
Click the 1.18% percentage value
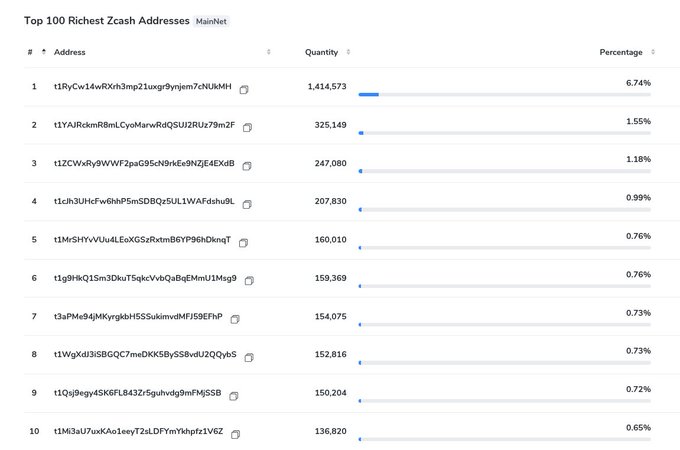[x=638, y=159]
